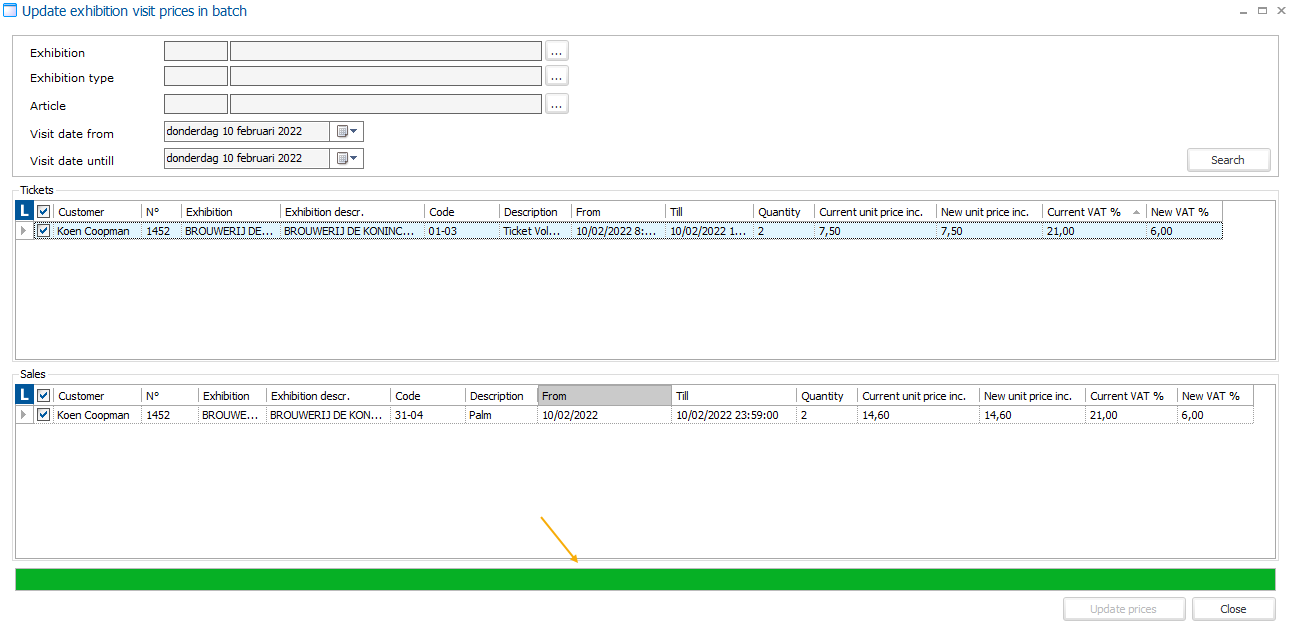This screenshot has width=1290, height=626.
Task: Open the Exhibition type lookup ellipsis button
Action: [557, 76]
